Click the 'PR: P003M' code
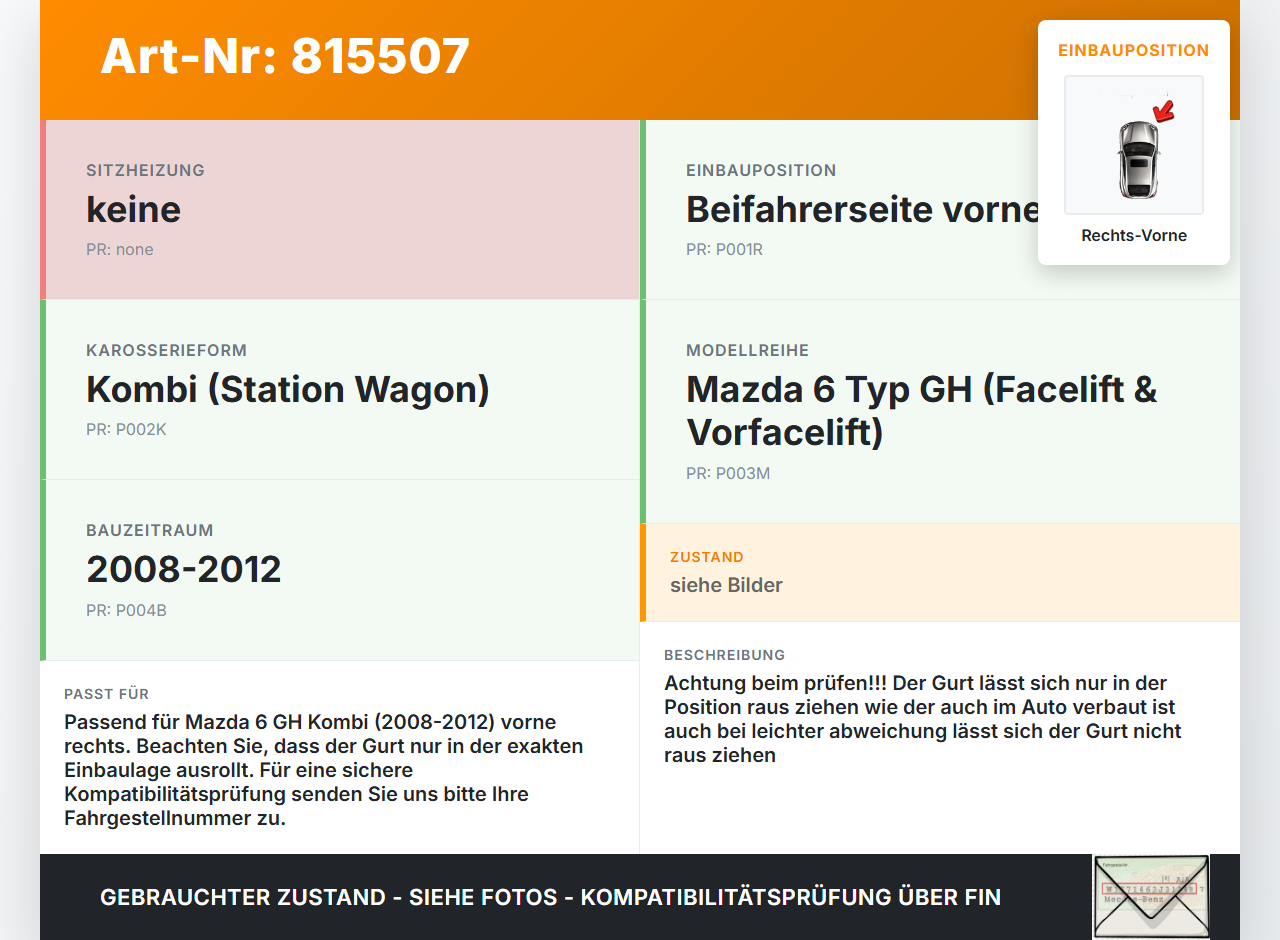This screenshot has height=940, width=1280. (728, 474)
